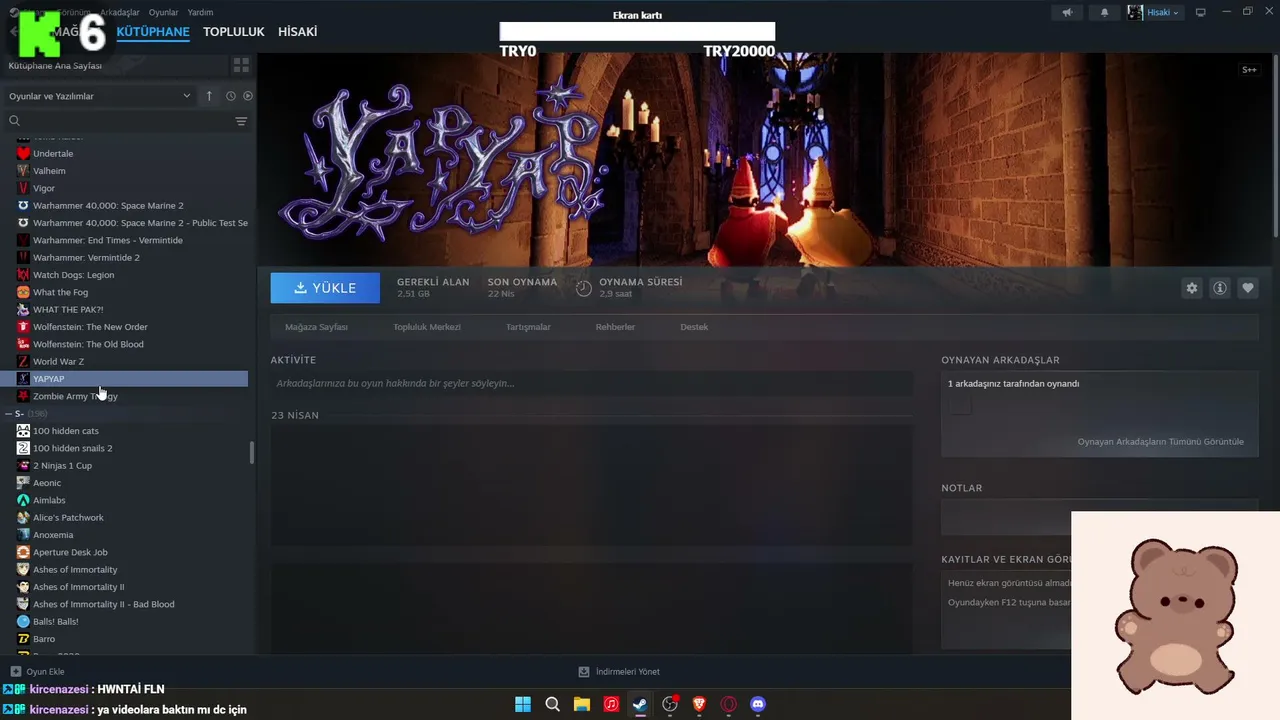Click the S++ badge on banner
Image resolution: width=1280 pixels, height=720 pixels.
click(1249, 70)
